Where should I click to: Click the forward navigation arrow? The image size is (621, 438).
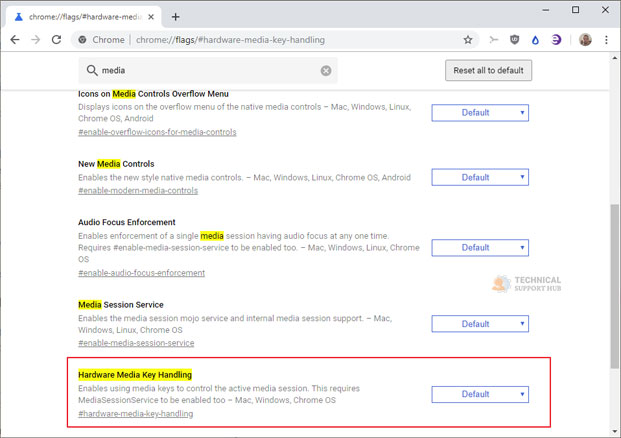tap(36, 40)
